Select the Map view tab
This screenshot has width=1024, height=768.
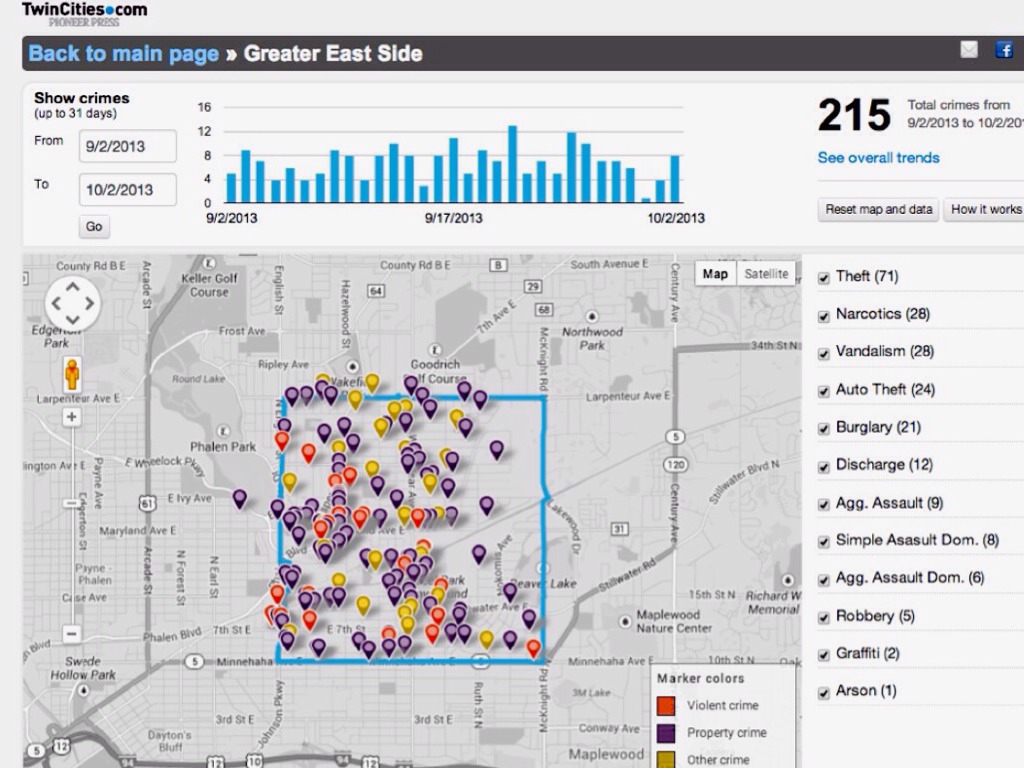(x=715, y=274)
